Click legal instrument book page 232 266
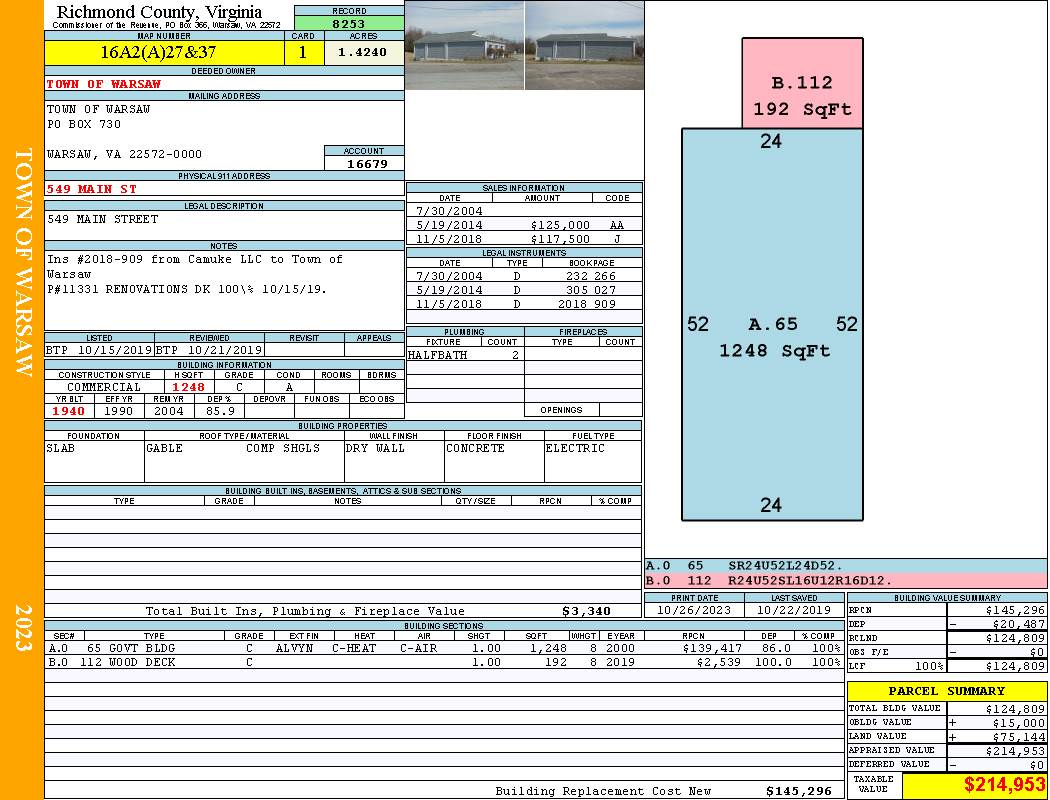Viewport: 1050px width, 800px height. (x=591, y=276)
